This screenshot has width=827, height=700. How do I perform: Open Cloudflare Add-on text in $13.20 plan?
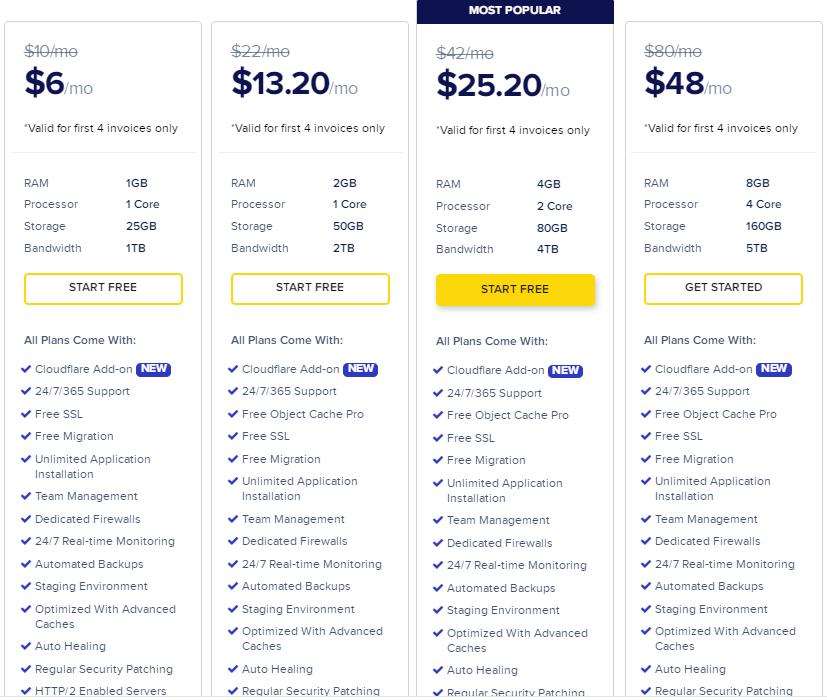(290, 369)
